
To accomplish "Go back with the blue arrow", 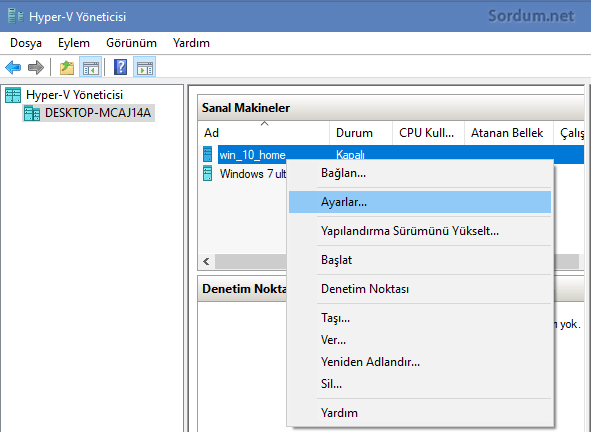I will pyautogui.click(x=13, y=67).
